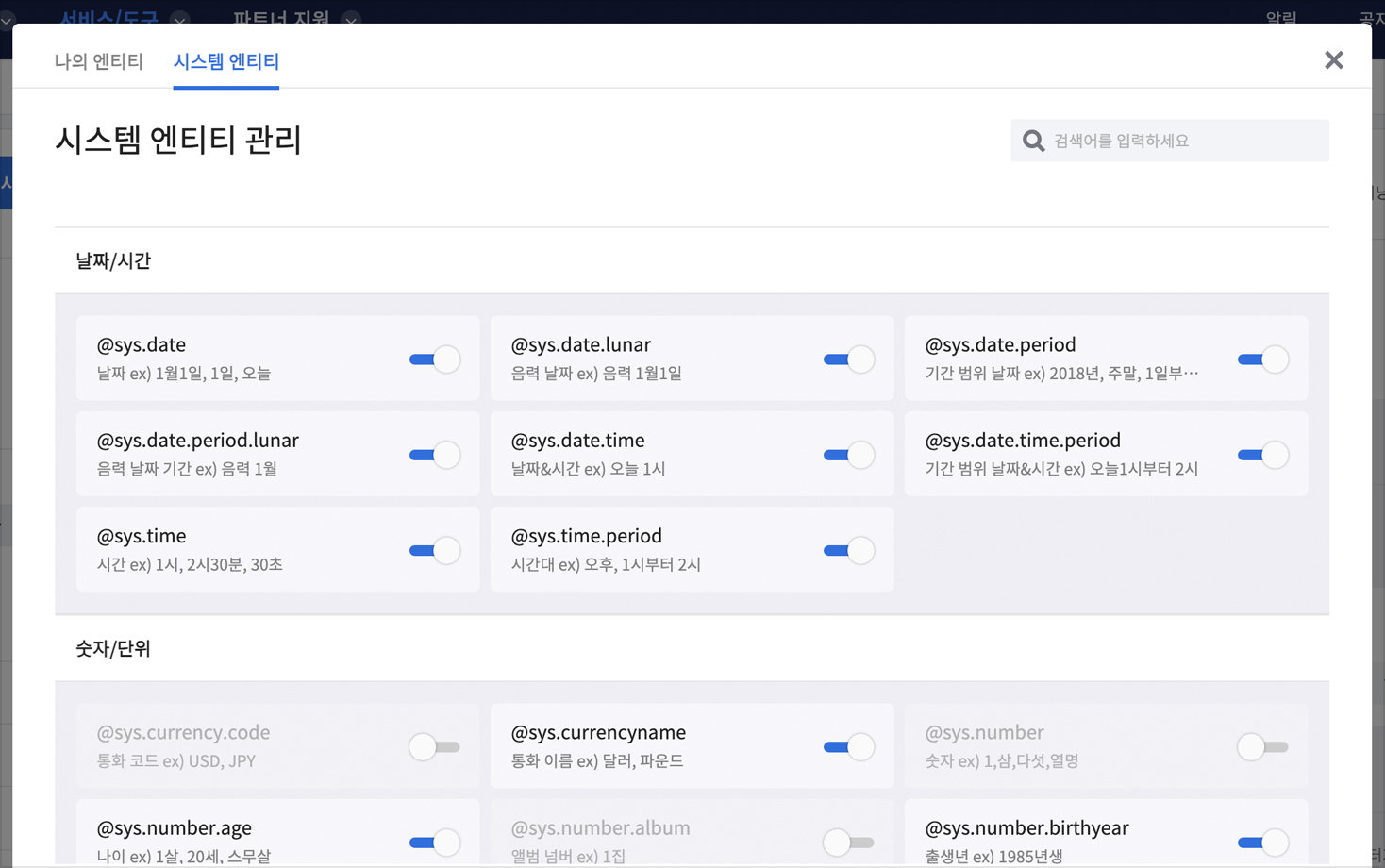The image size is (1385, 868).
Task: Turn on @sys.number.album switch
Action: pos(848,843)
